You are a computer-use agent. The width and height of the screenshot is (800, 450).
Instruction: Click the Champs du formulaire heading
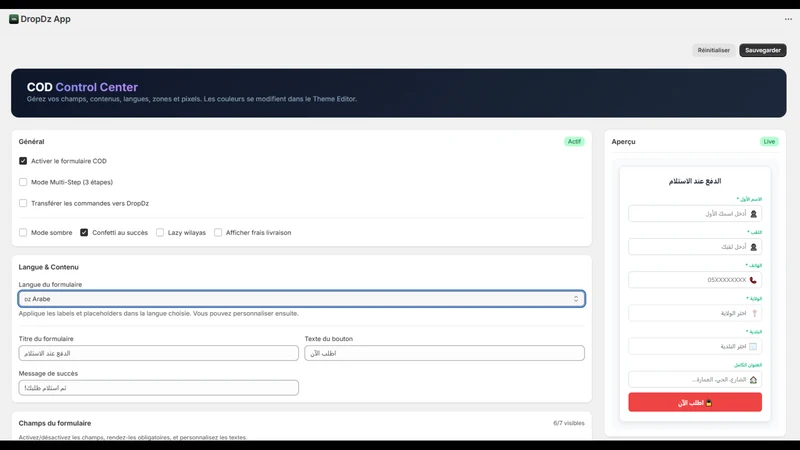point(55,423)
